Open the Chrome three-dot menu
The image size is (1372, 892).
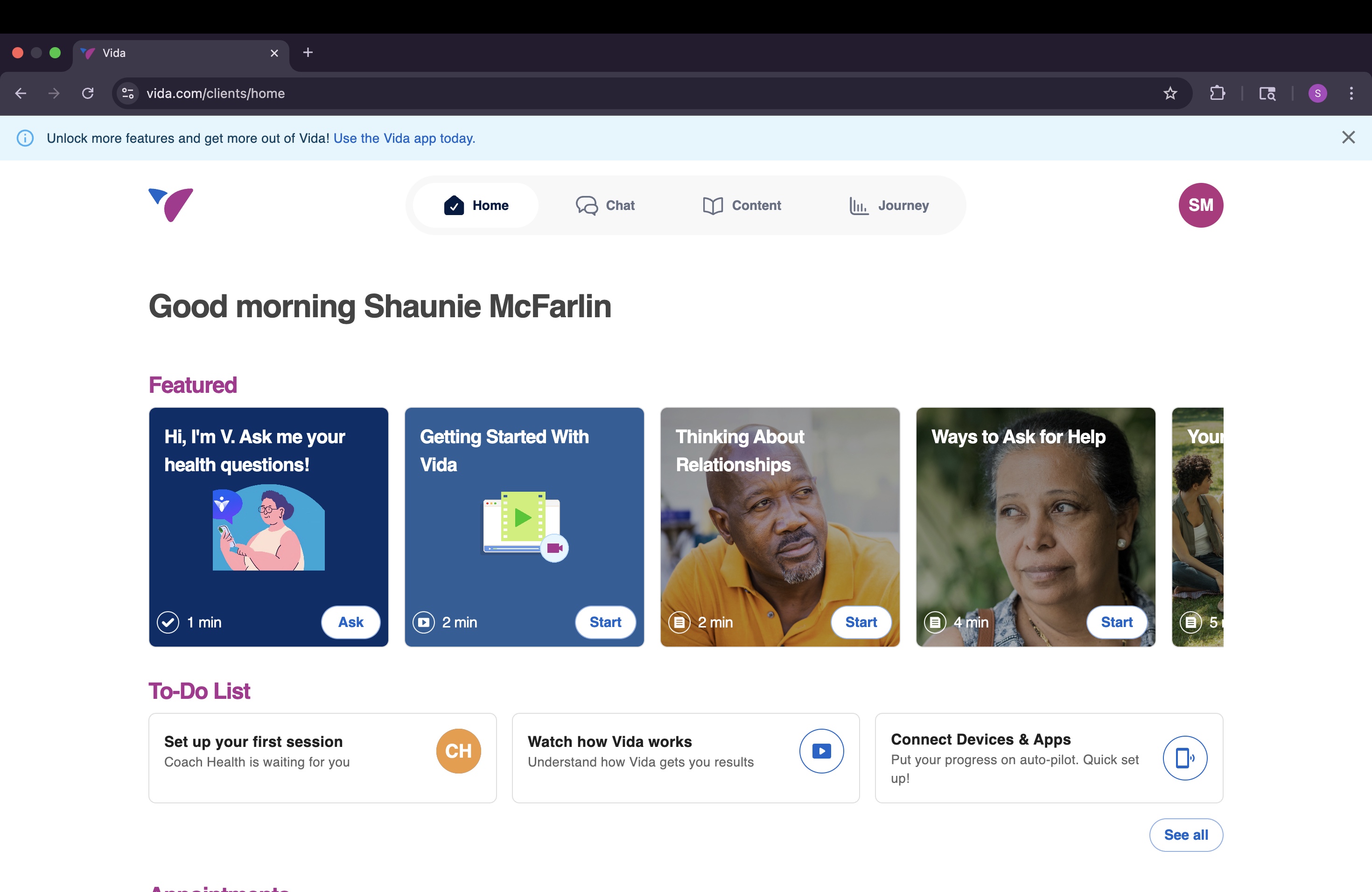pyautogui.click(x=1351, y=93)
